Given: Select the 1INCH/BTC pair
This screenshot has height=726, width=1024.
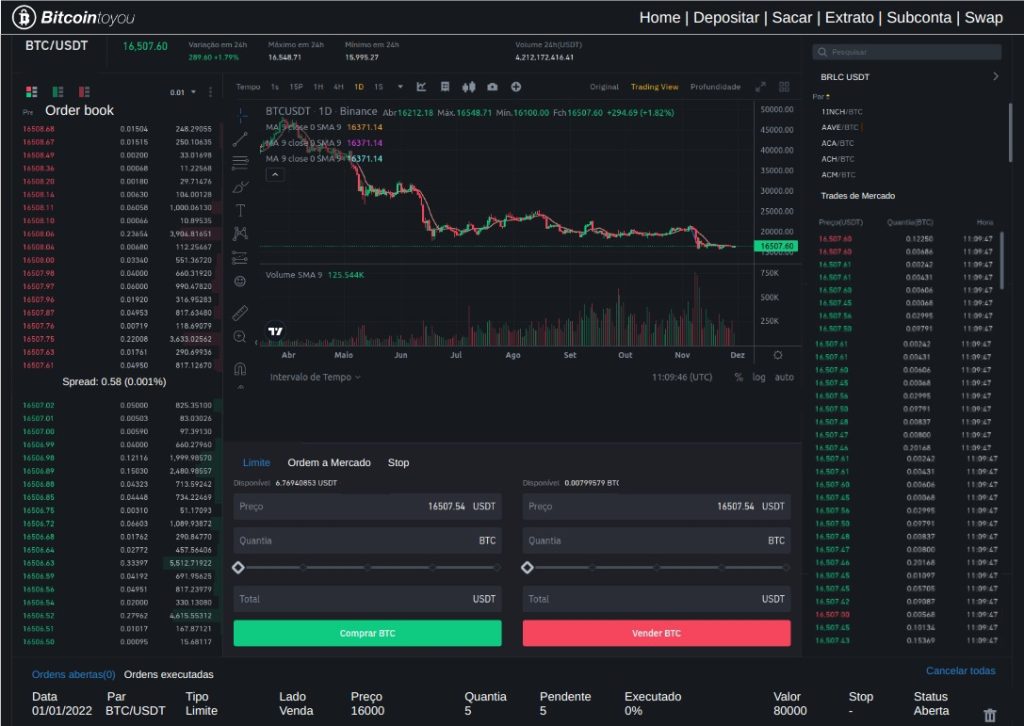Looking at the screenshot, I should (842, 112).
